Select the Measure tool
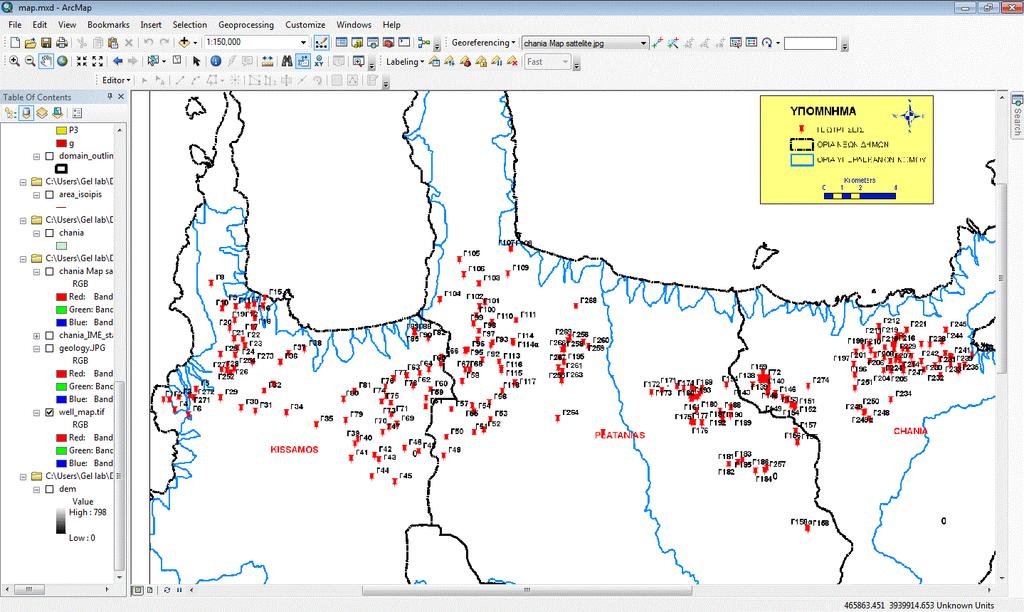The image size is (1024, 612). [267, 61]
